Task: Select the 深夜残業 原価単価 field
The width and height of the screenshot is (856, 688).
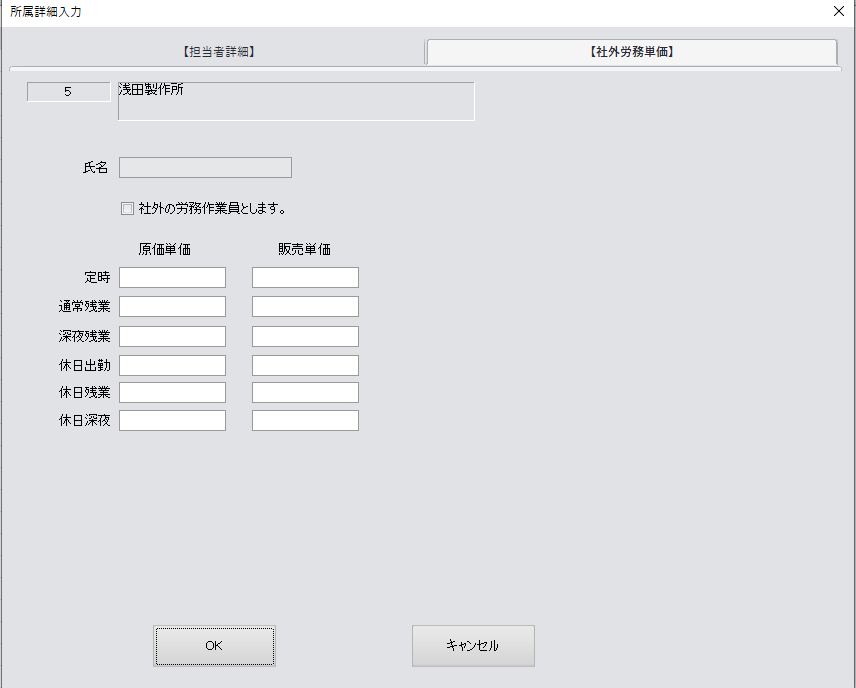Action: (x=172, y=336)
